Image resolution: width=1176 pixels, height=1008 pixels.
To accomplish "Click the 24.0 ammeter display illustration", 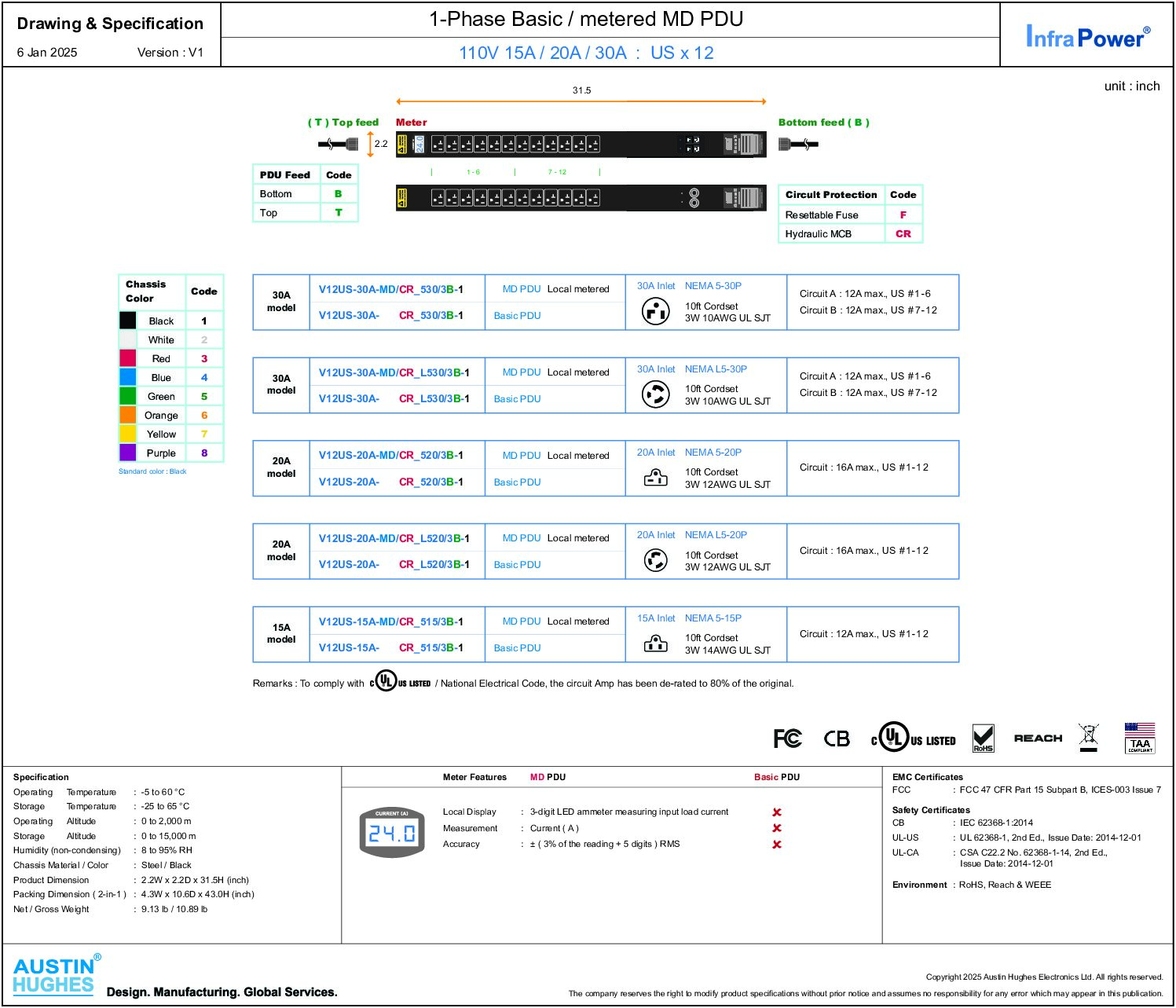I will coord(392,832).
